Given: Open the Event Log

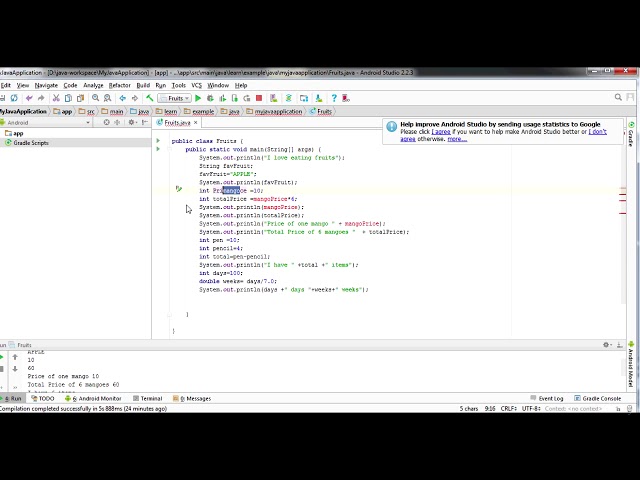Looking at the screenshot, I should [547, 398].
